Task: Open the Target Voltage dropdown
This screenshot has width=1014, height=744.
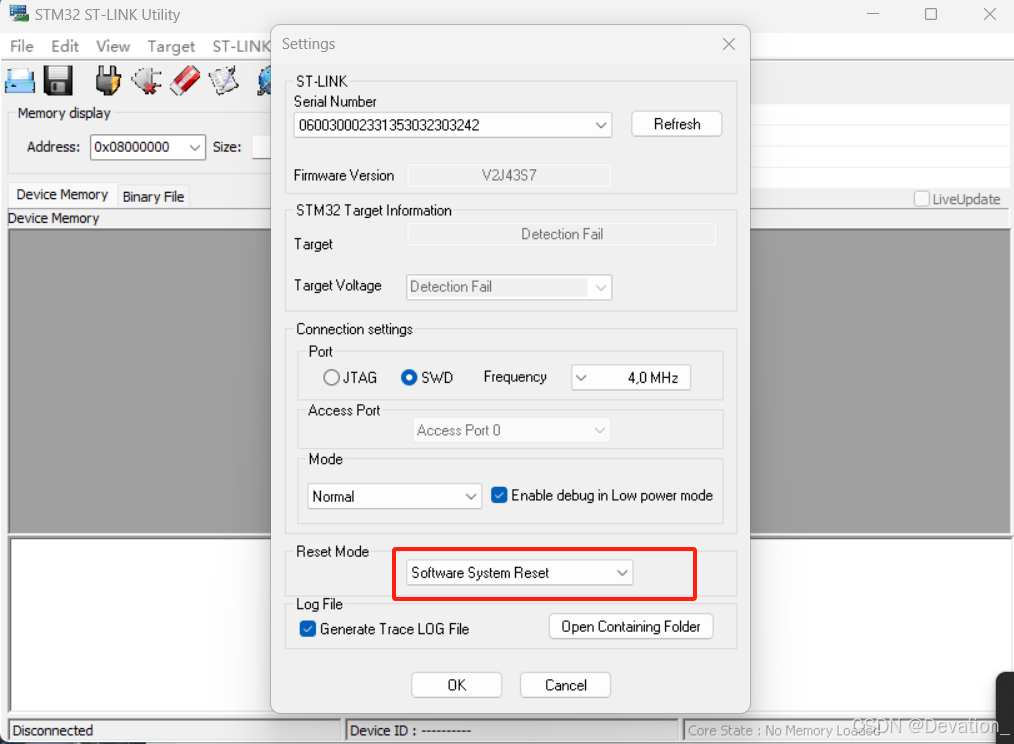Action: coord(509,287)
